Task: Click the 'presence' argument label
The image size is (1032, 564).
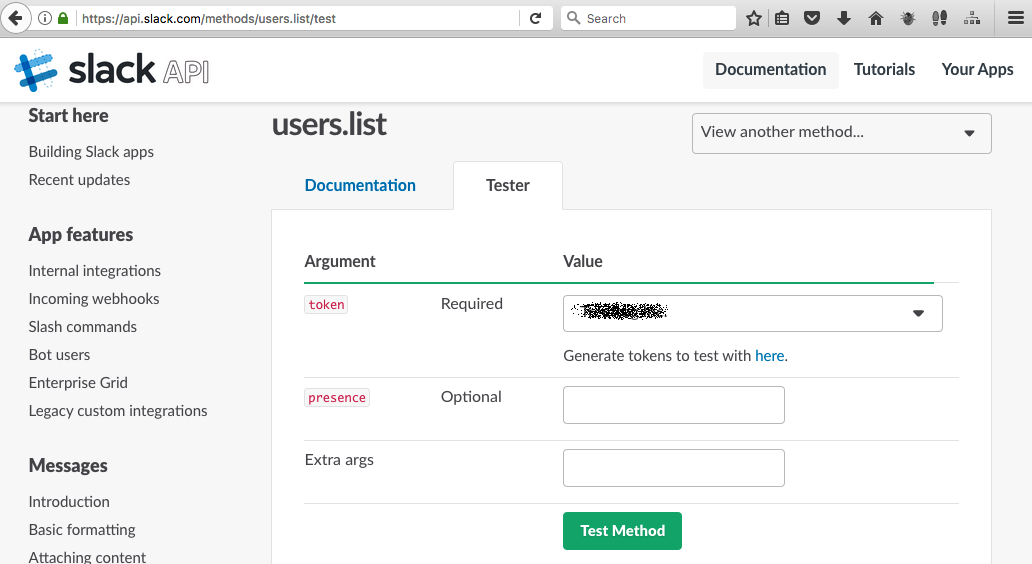Action: pyautogui.click(x=336, y=397)
